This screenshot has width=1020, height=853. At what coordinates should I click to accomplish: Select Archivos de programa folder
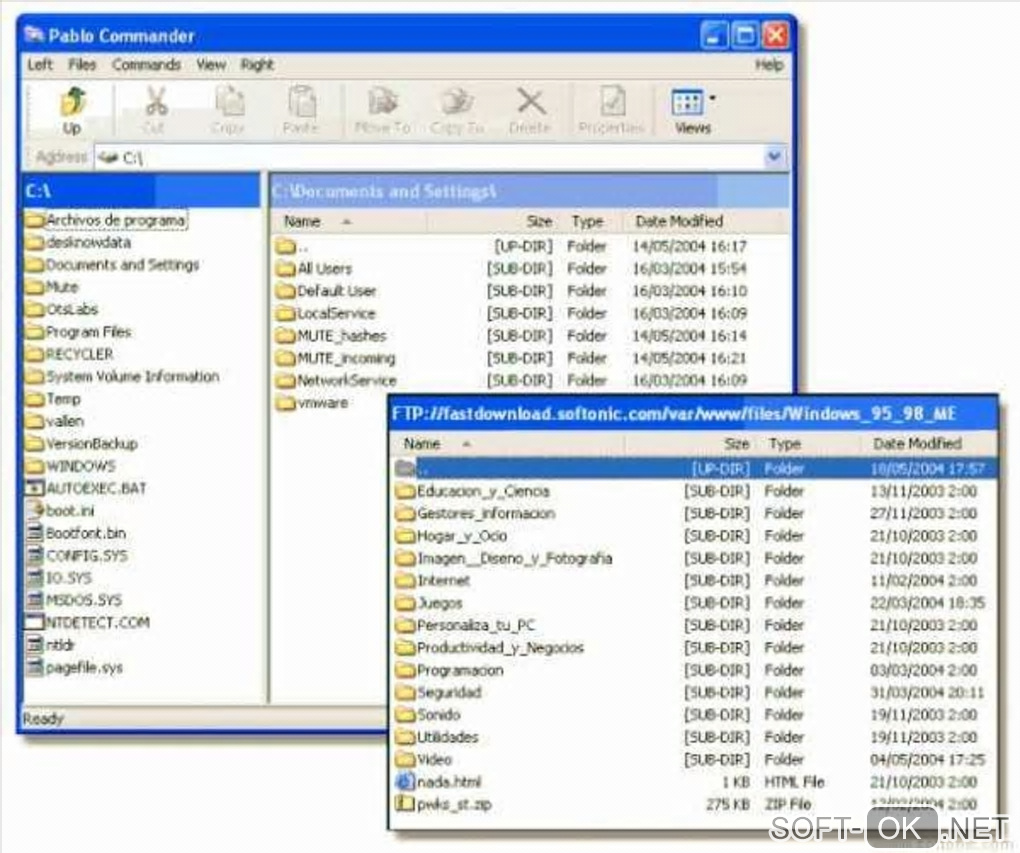click(x=106, y=220)
